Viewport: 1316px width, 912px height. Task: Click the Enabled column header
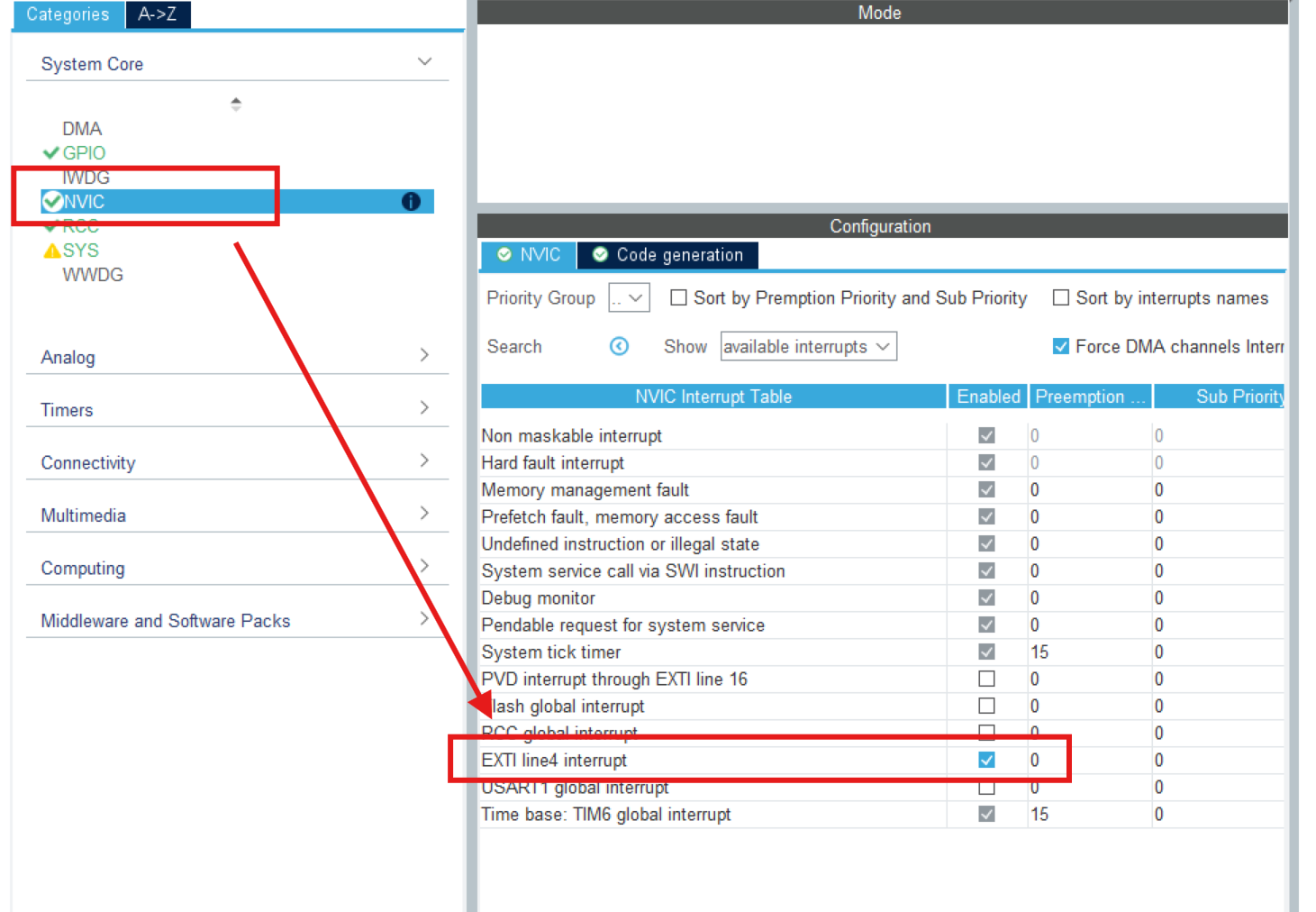[988, 397]
